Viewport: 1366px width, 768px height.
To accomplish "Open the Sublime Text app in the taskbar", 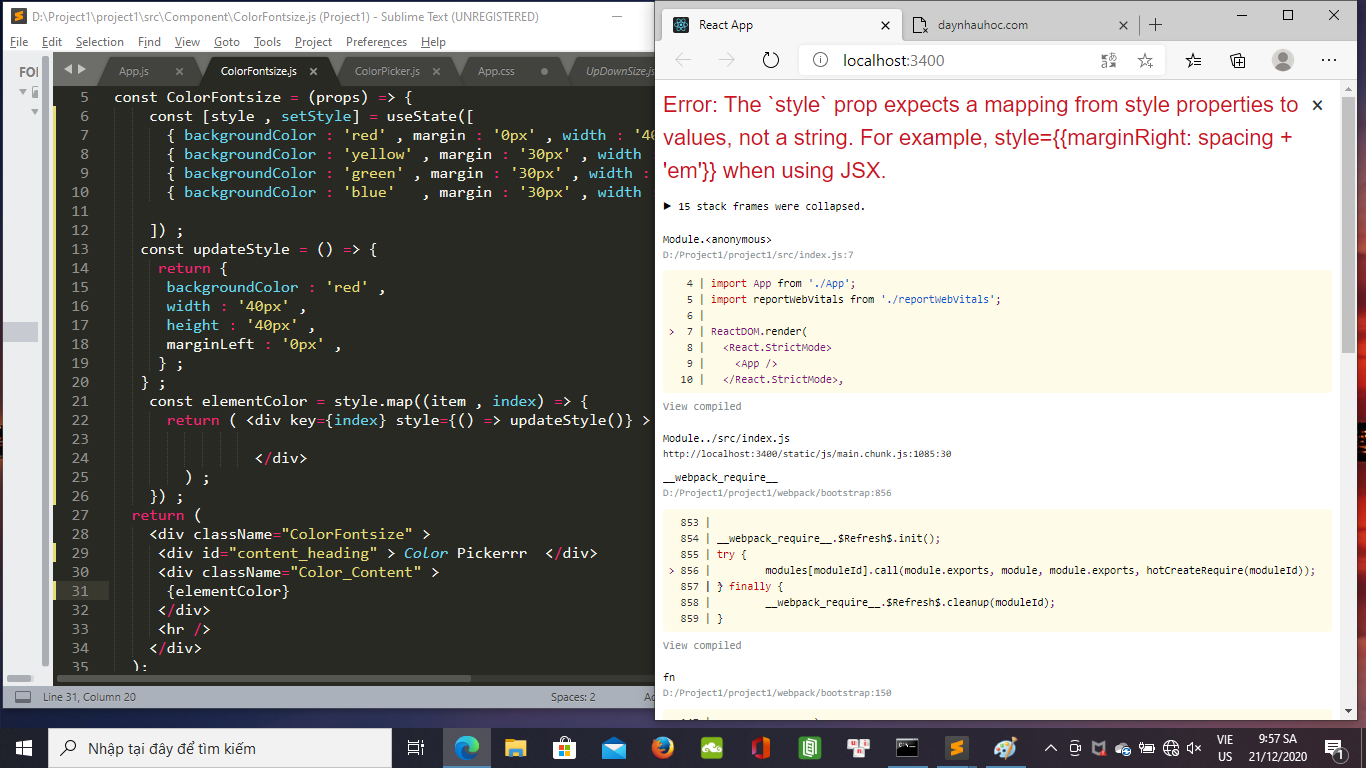I will tap(956, 748).
